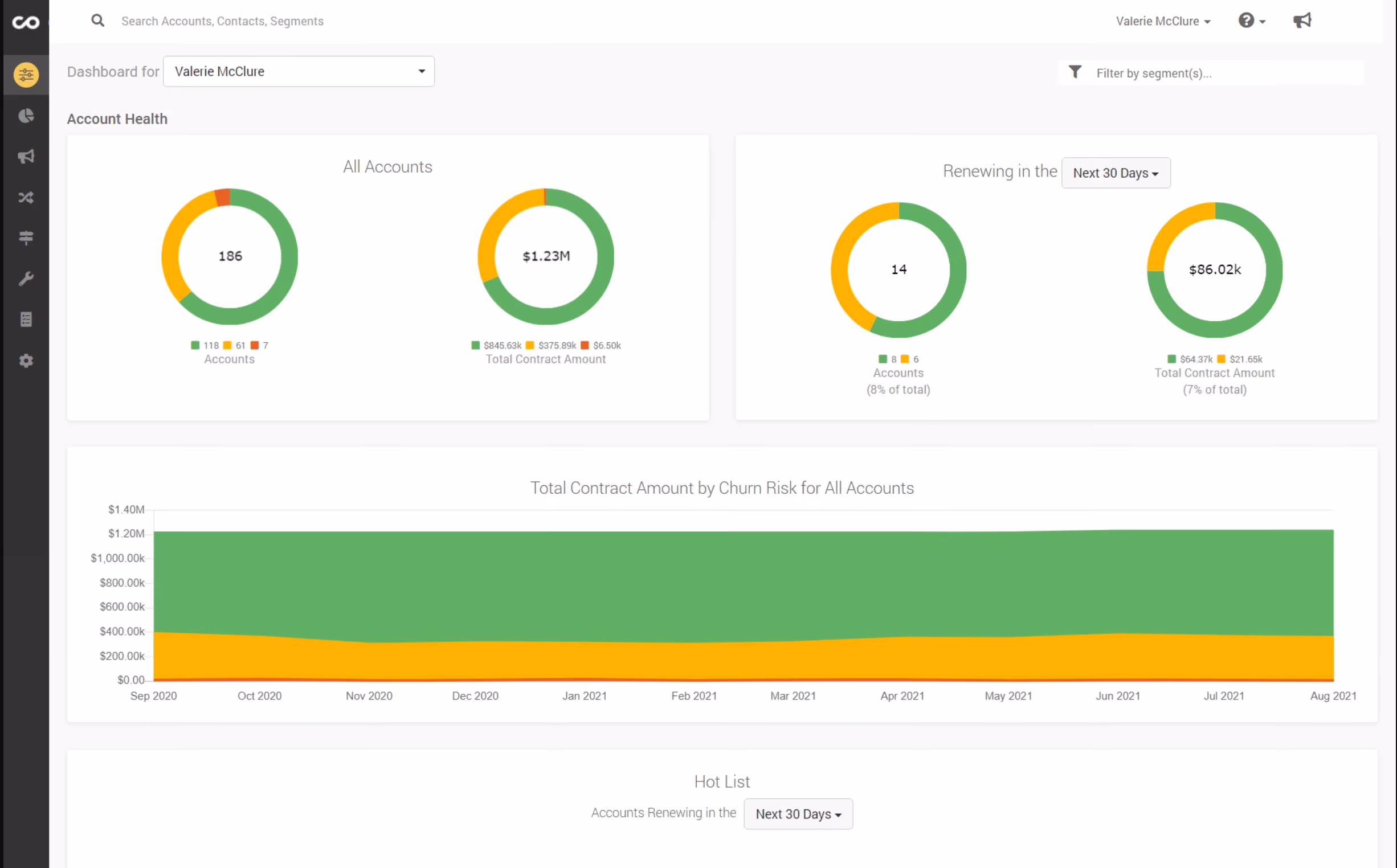Open the signpost sidebar icon
This screenshot has height=868, width=1397.
[26, 238]
